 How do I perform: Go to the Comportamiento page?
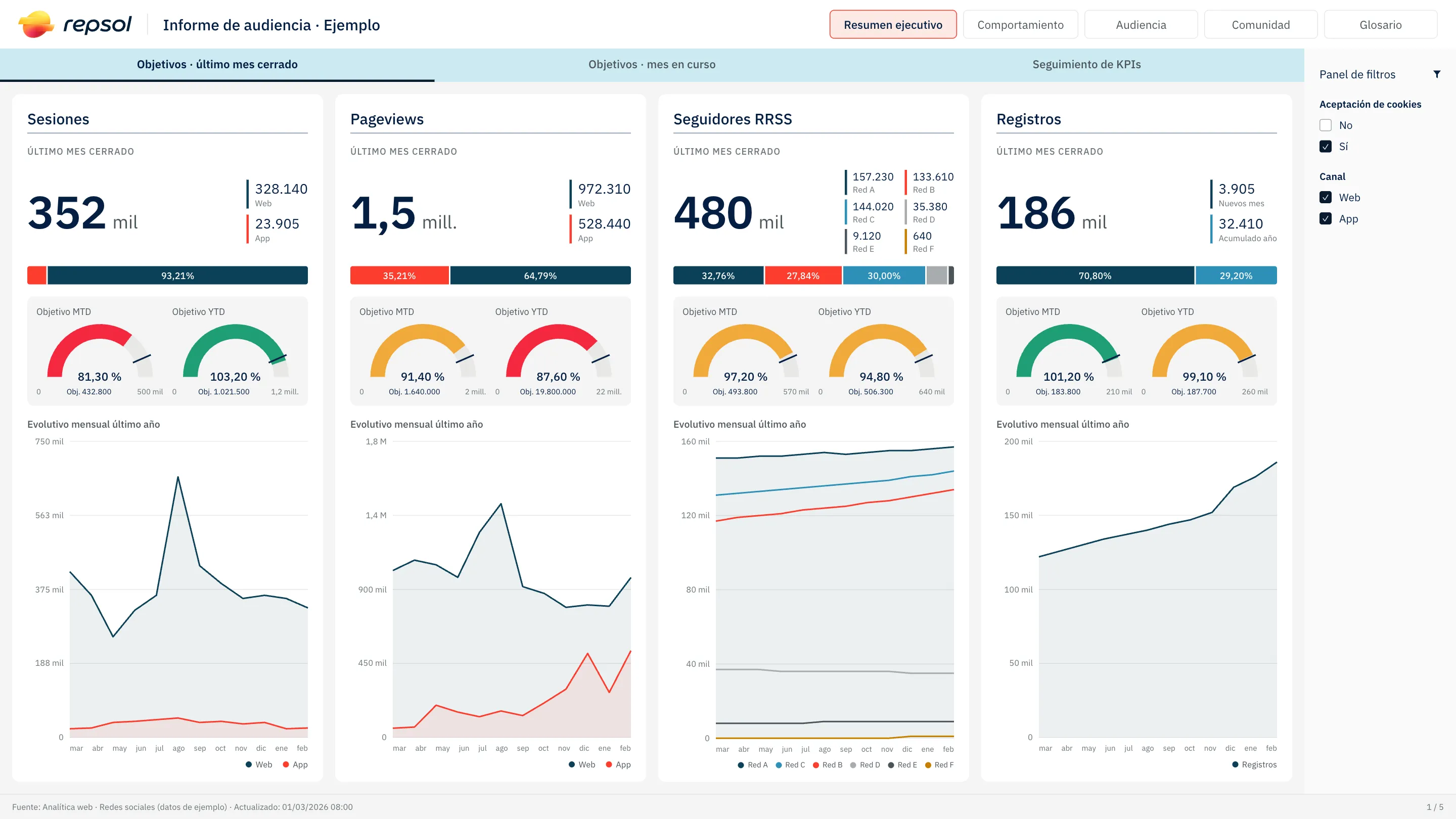pyautogui.click(x=1020, y=24)
